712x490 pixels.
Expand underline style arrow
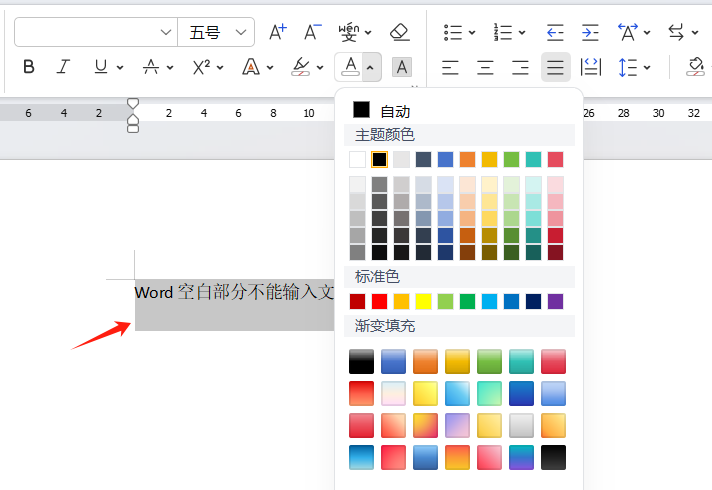click(x=120, y=68)
